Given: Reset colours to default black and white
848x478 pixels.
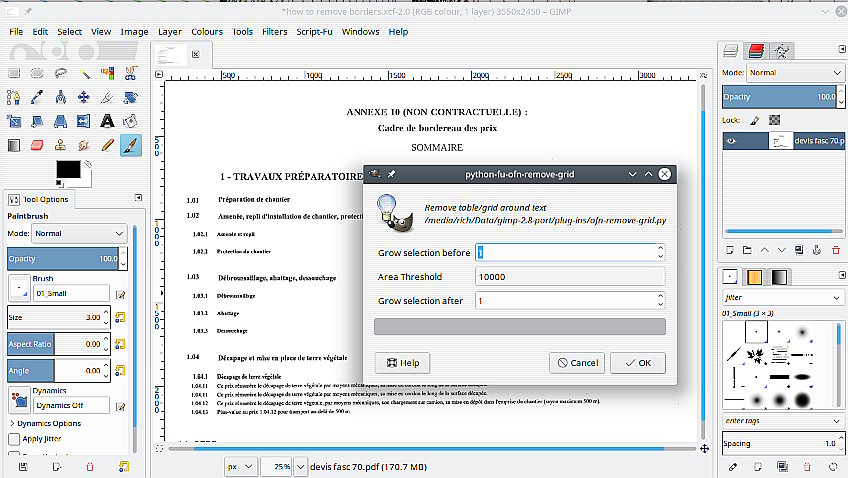Looking at the screenshot, I should coord(59,183).
